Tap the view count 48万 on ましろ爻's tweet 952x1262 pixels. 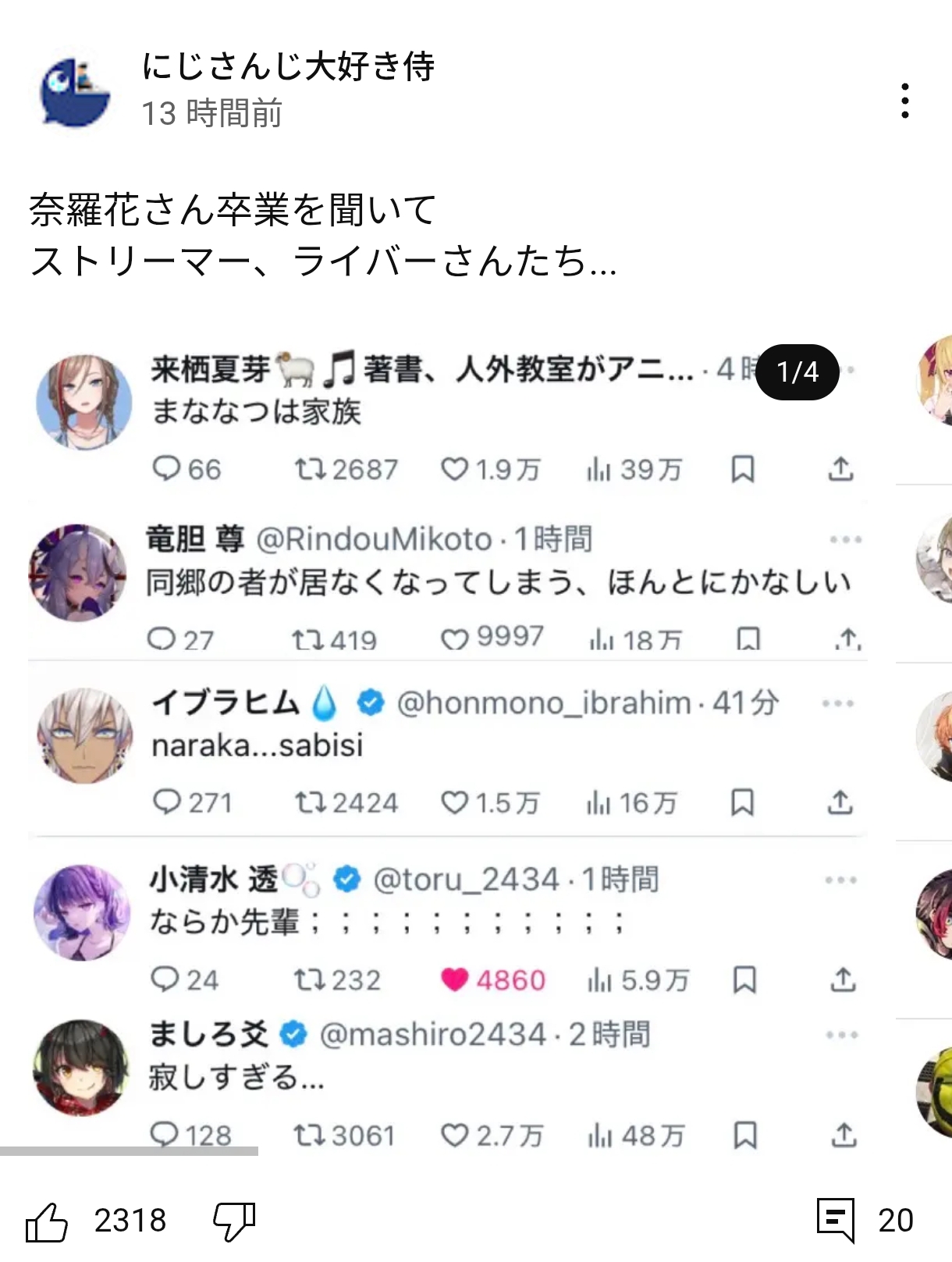(x=636, y=1136)
